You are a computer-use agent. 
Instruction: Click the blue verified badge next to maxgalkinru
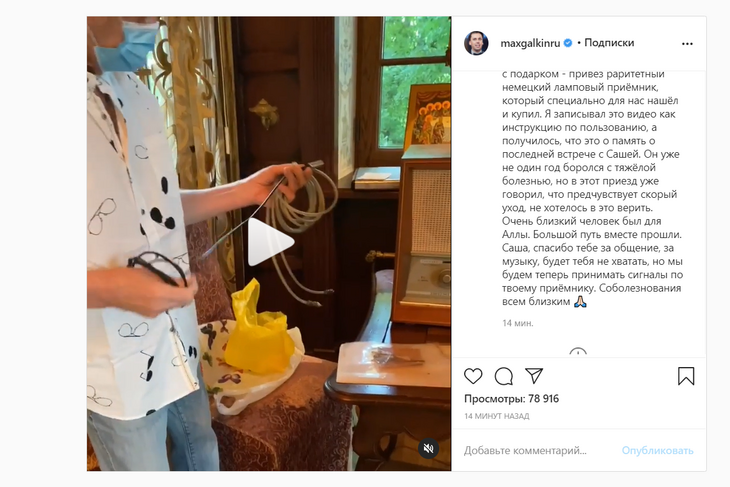568,43
